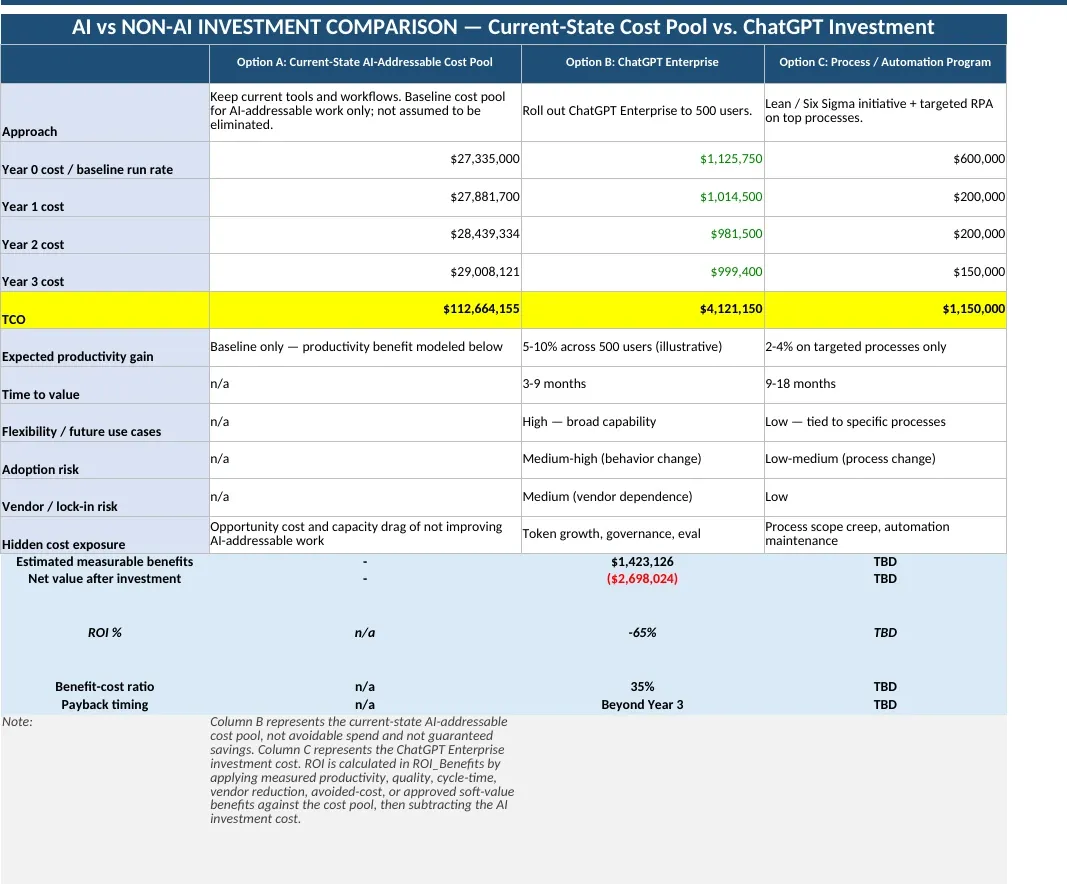Select Option C Year 1 cost $200,000
This screenshot has width=1067, height=884.
(885, 197)
